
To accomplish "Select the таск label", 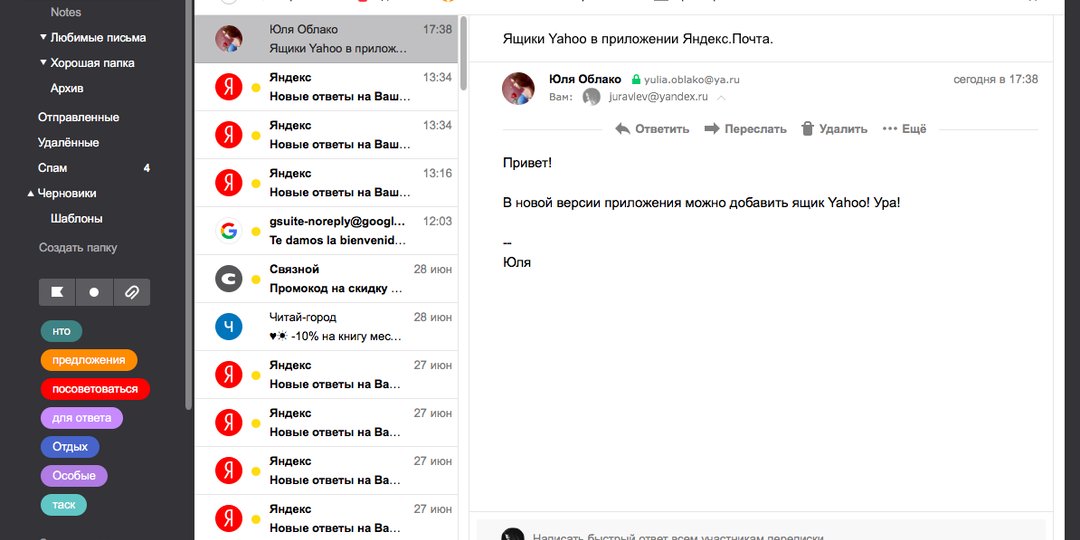I will click(63, 505).
